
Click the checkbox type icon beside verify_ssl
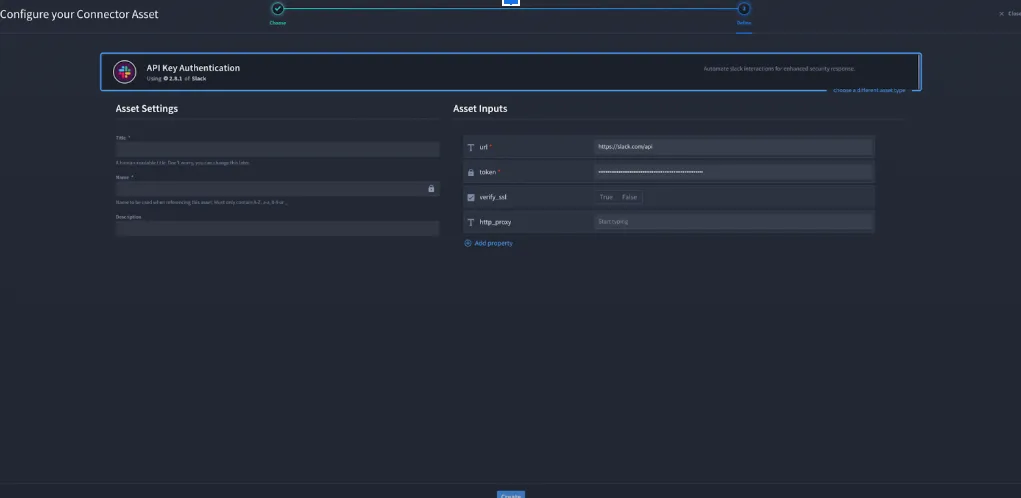pos(471,197)
